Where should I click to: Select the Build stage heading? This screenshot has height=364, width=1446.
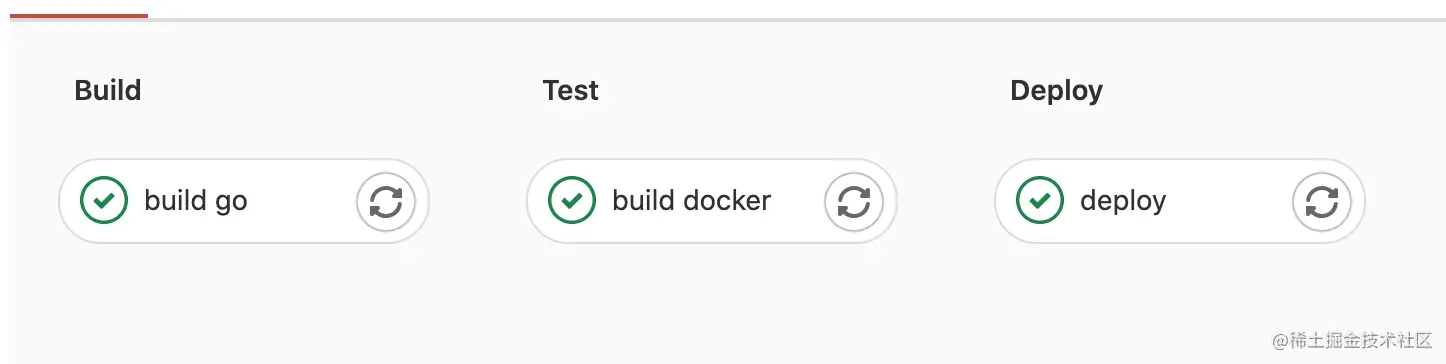(x=108, y=90)
